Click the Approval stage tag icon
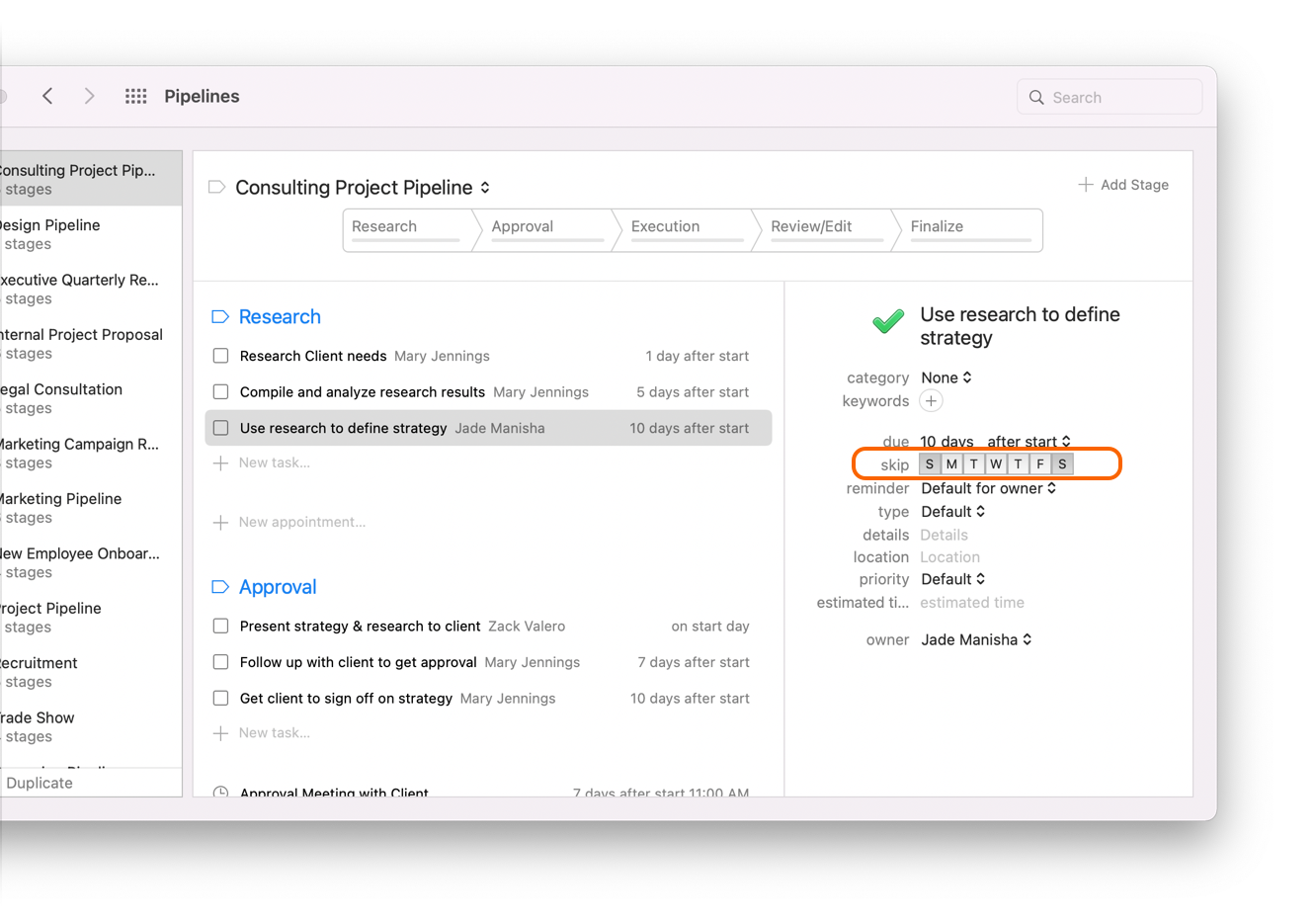The height and width of the screenshot is (923, 1316). click(220, 587)
